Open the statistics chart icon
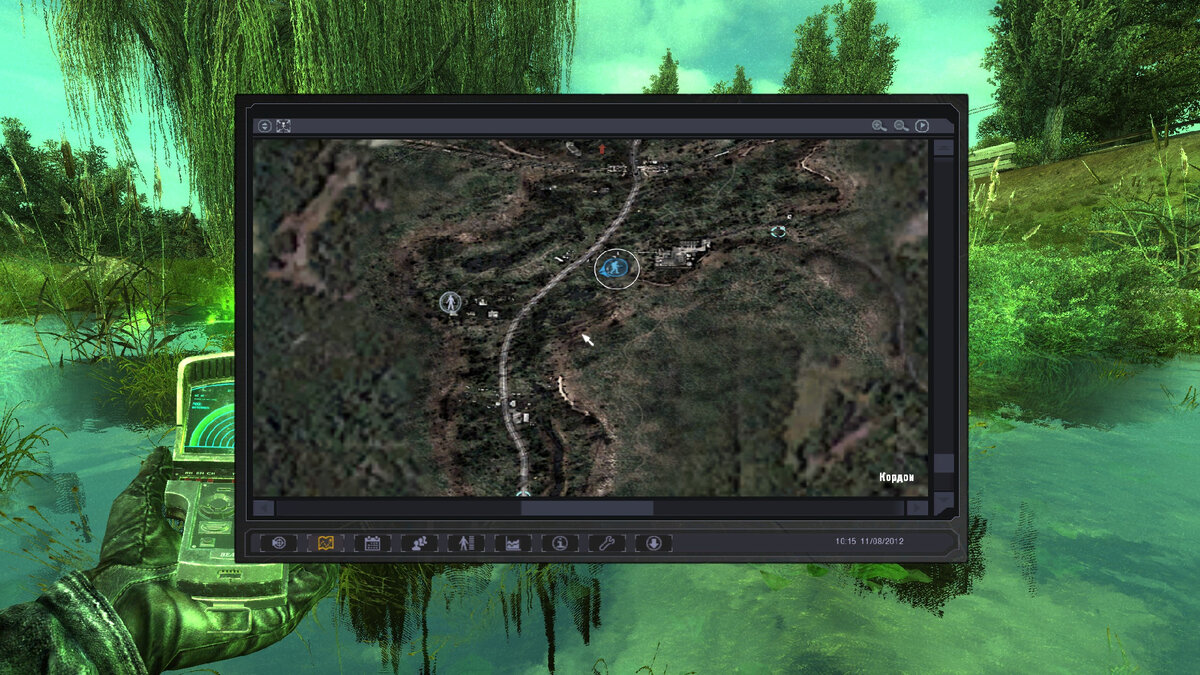 pyautogui.click(x=513, y=543)
